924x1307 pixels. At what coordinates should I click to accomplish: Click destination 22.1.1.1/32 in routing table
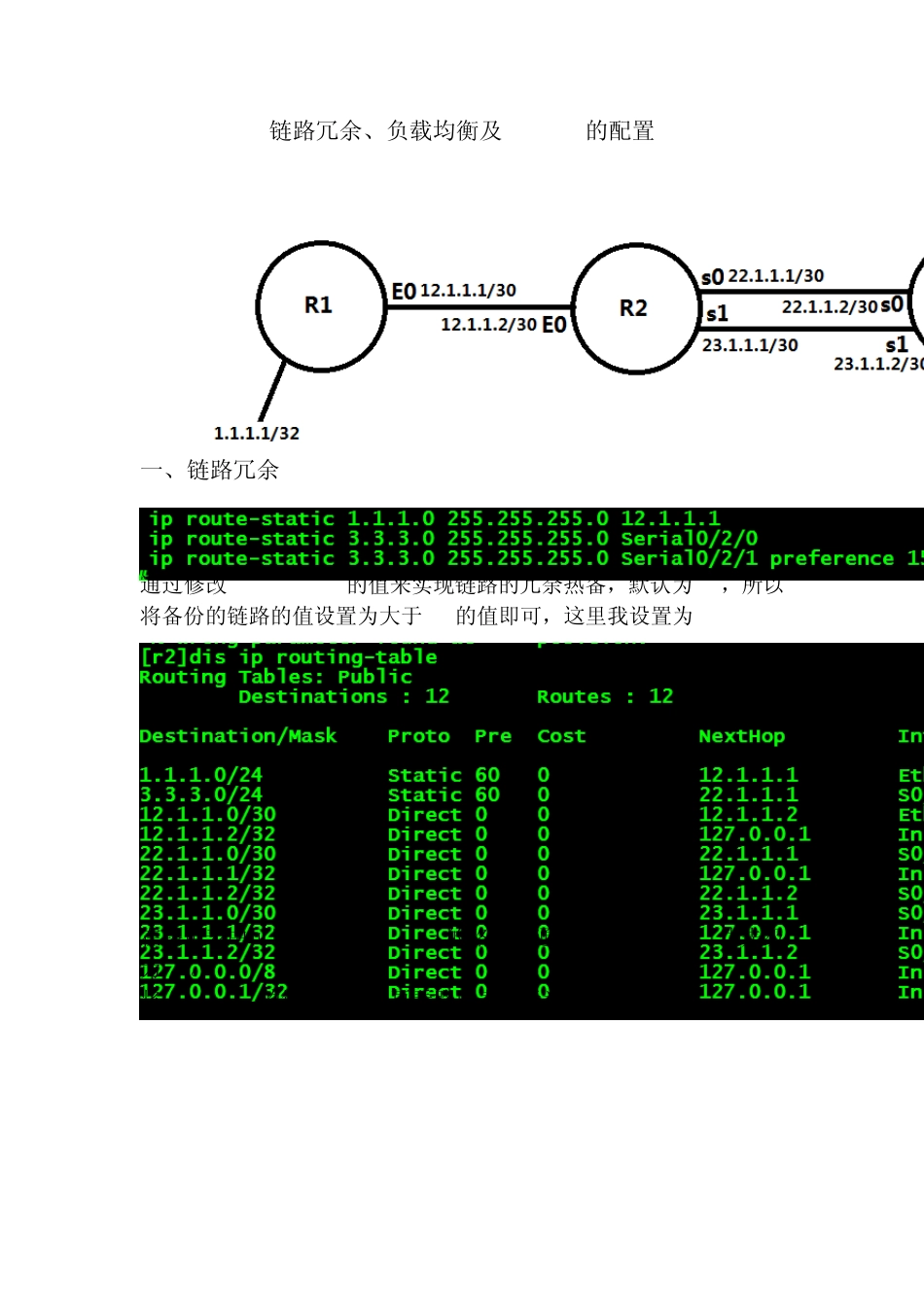(208, 873)
